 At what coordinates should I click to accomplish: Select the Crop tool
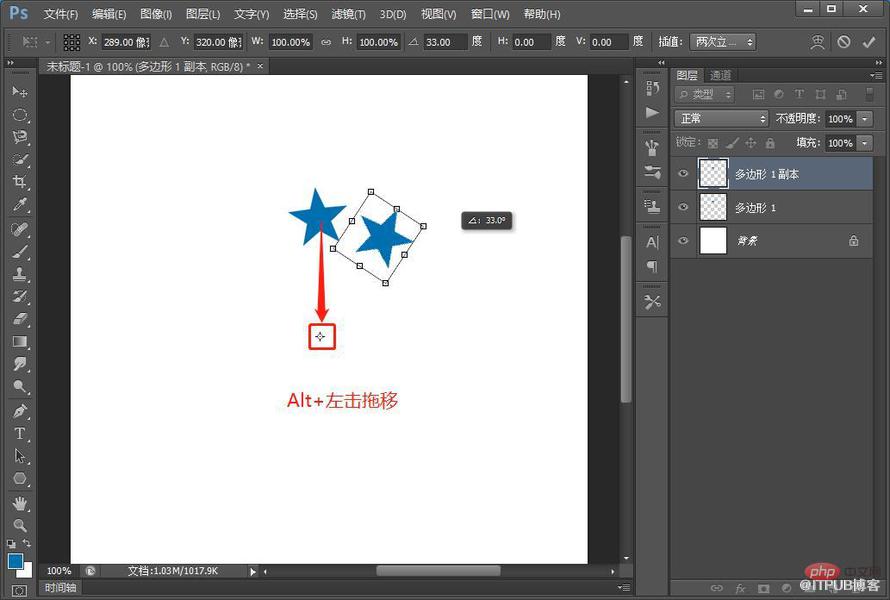click(19, 182)
